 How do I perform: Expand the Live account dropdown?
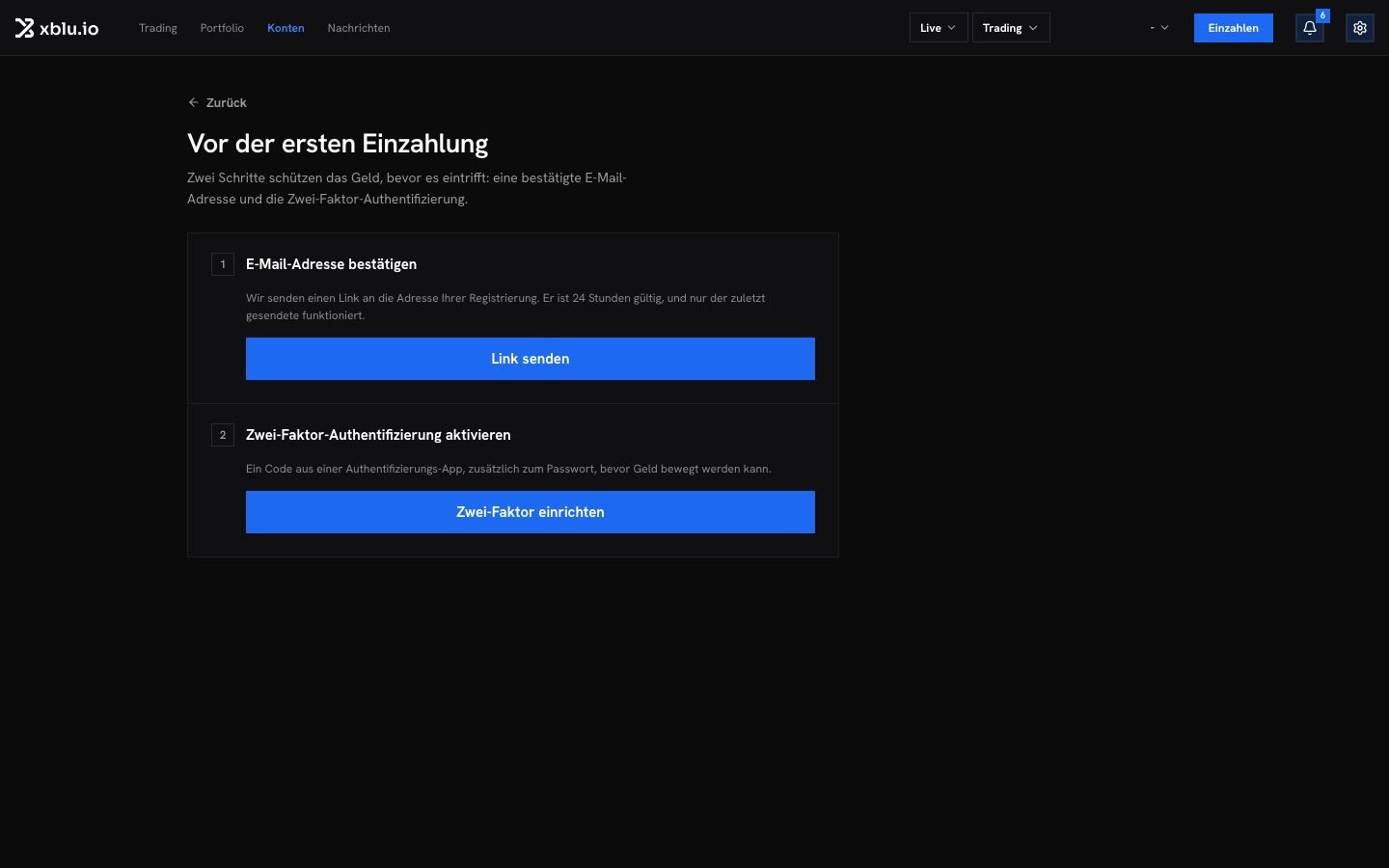pos(939,28)
